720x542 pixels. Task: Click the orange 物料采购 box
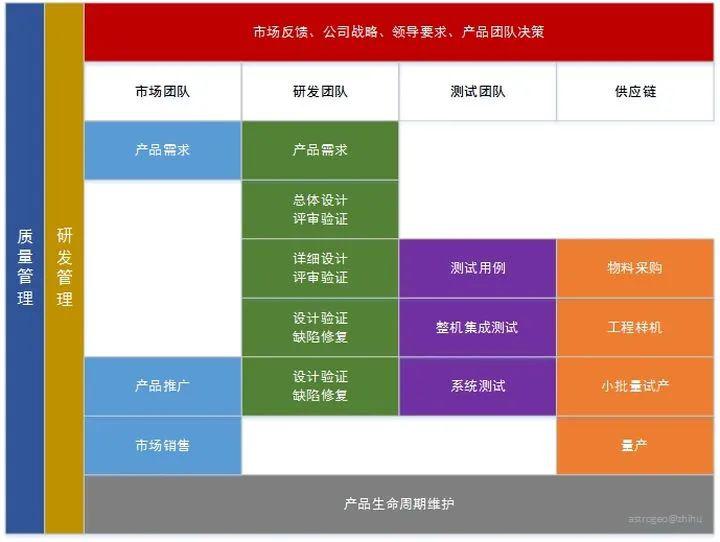pyautogui.click(x=636, y=268)
